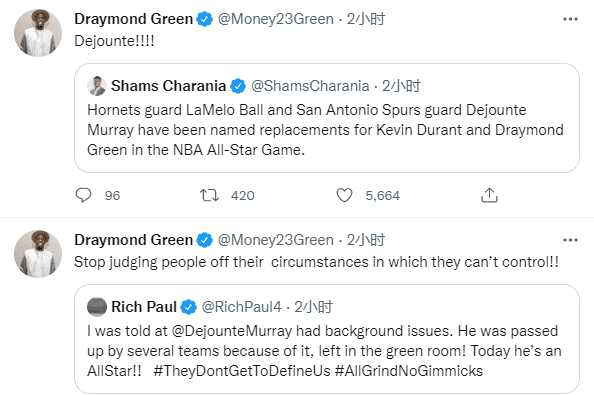This screenshot has height=395, width=594.
Task: Open more options on second tweet
Action: coord(570,240)
